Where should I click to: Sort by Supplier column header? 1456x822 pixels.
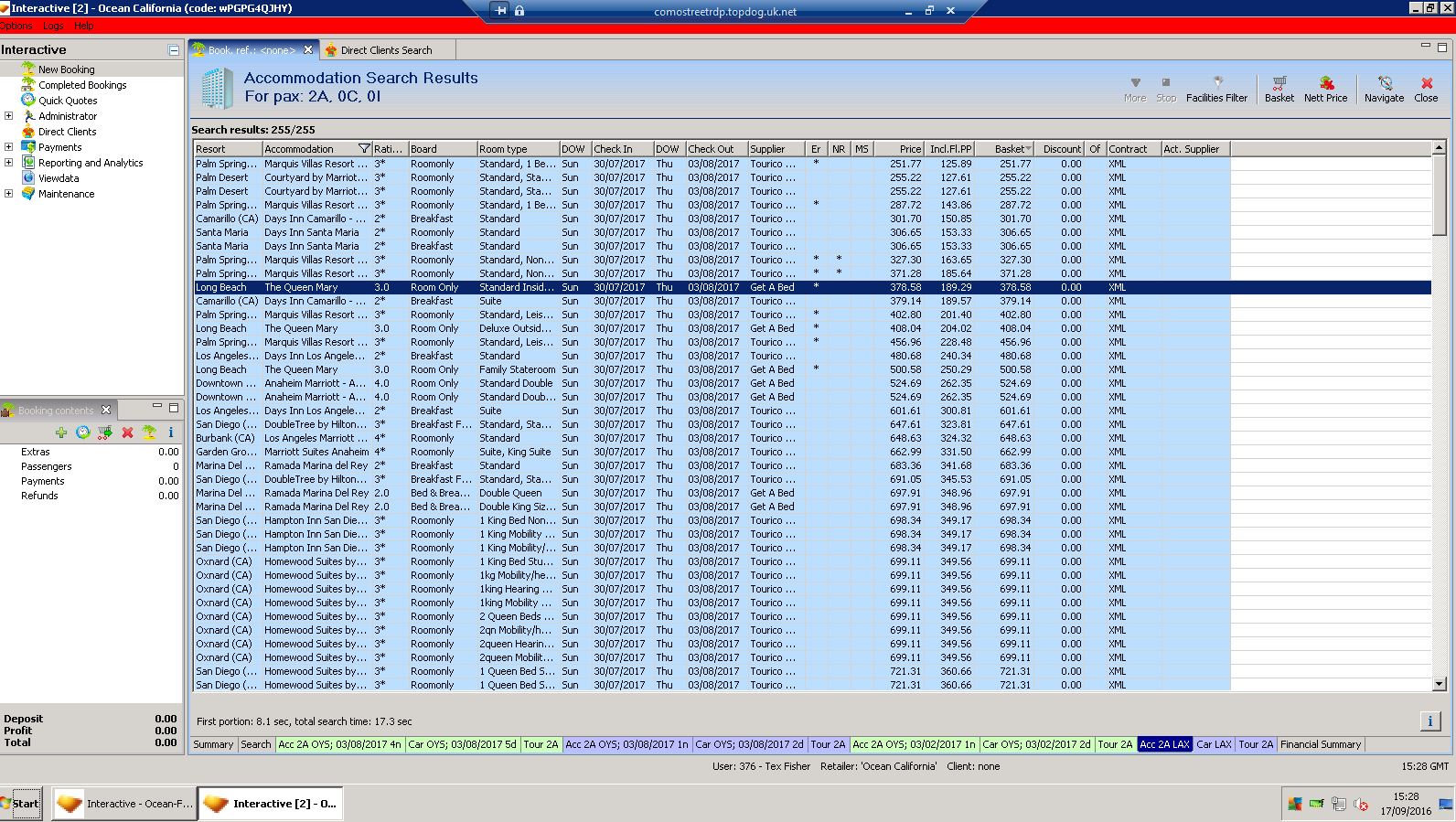pyautogui.click(x=776, y=149)
